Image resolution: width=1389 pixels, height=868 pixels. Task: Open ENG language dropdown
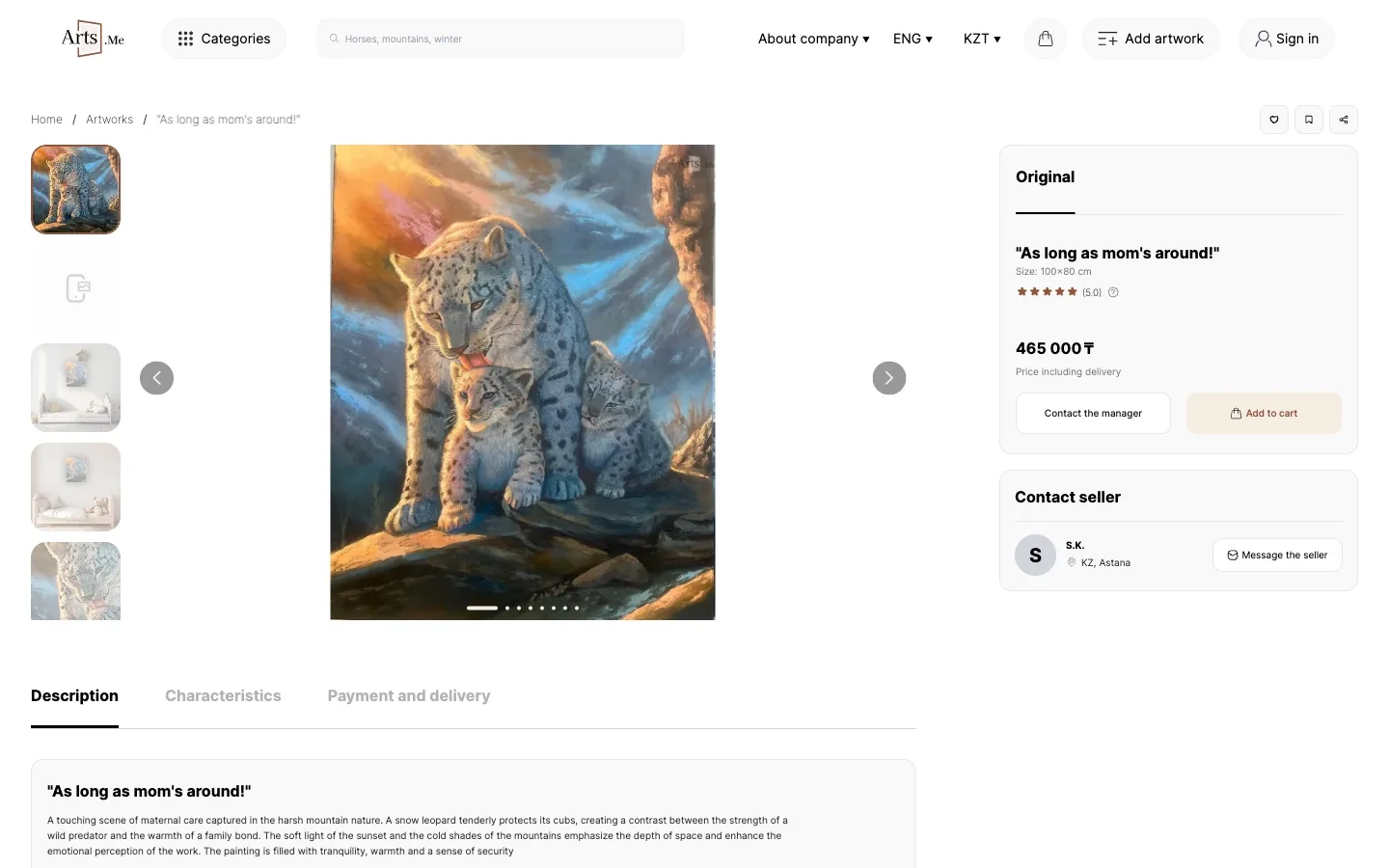[912, 39]
